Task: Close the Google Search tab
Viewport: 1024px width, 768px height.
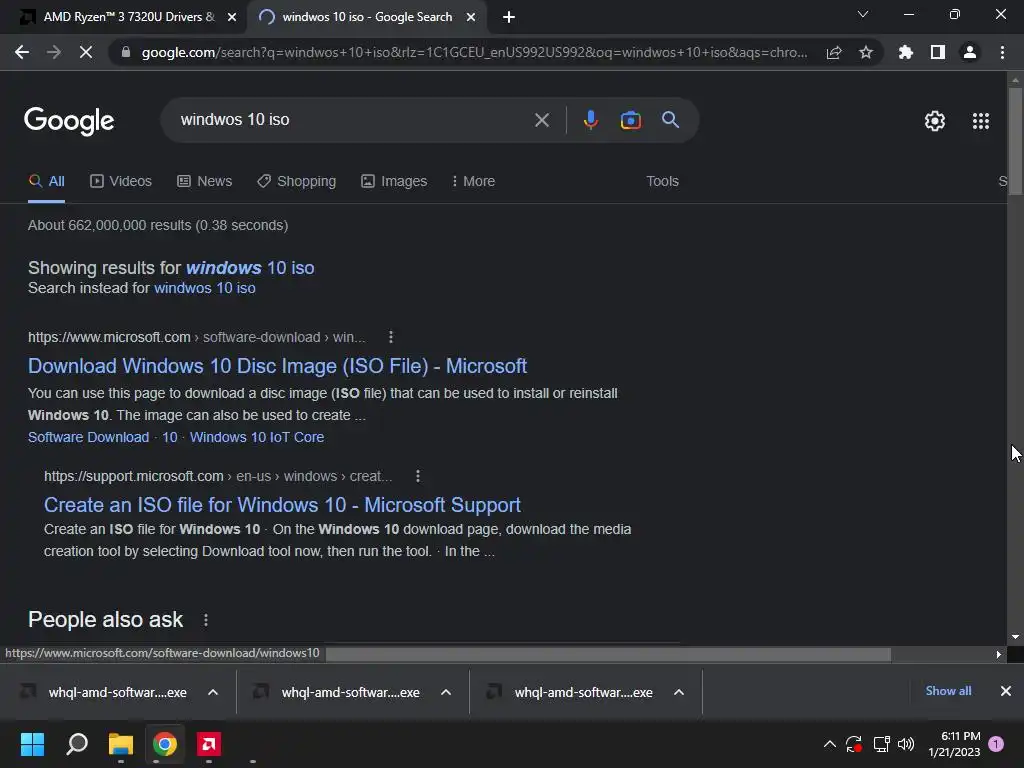Action: (471, 18)
